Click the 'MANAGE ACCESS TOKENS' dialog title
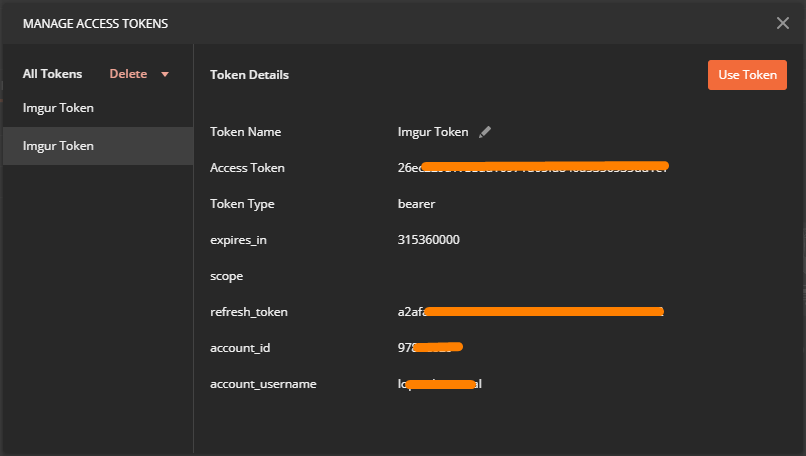 click(x=96, y=24)
